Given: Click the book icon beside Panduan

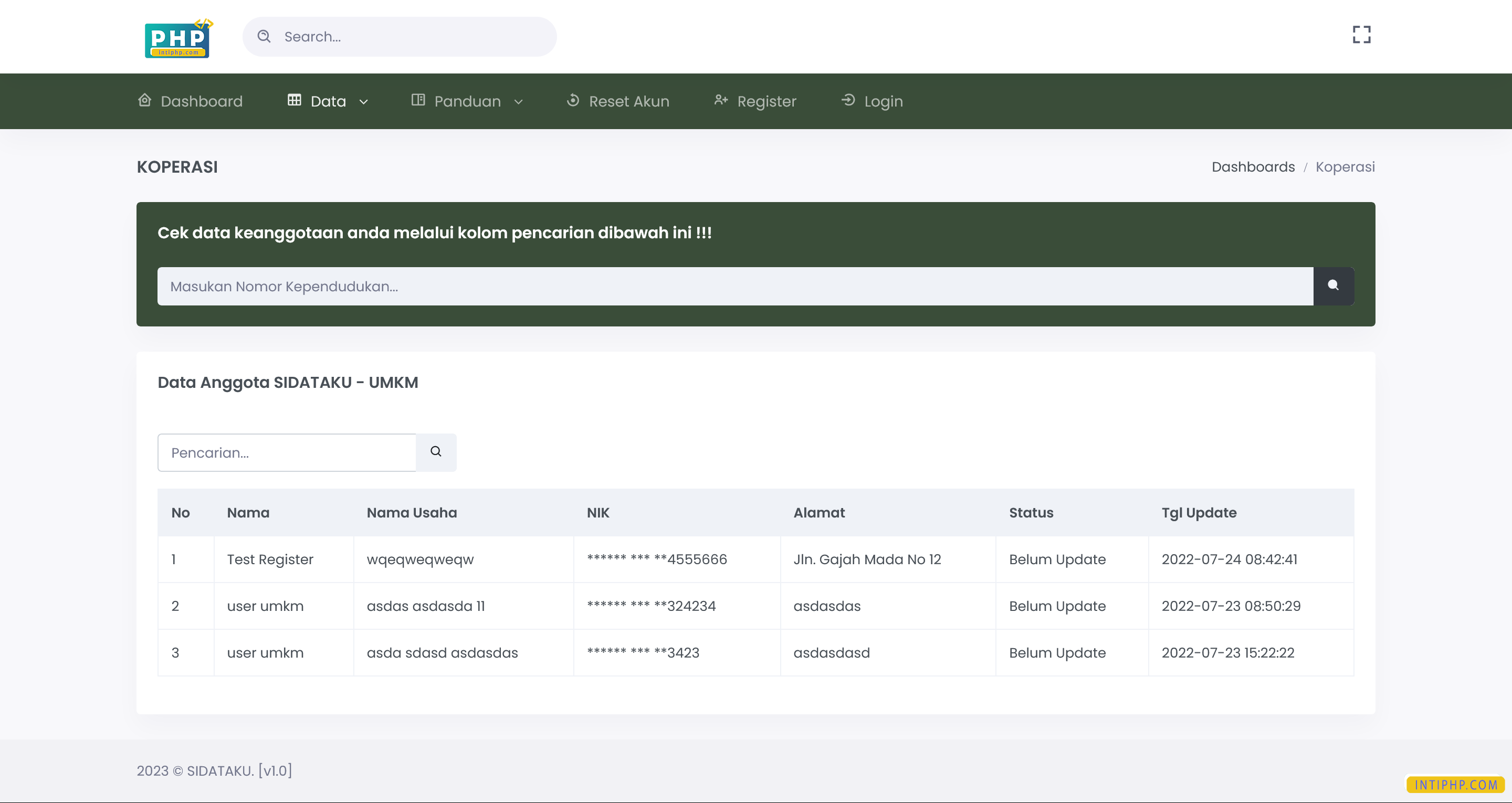Looking at the screenshot, I should (418, 100).
